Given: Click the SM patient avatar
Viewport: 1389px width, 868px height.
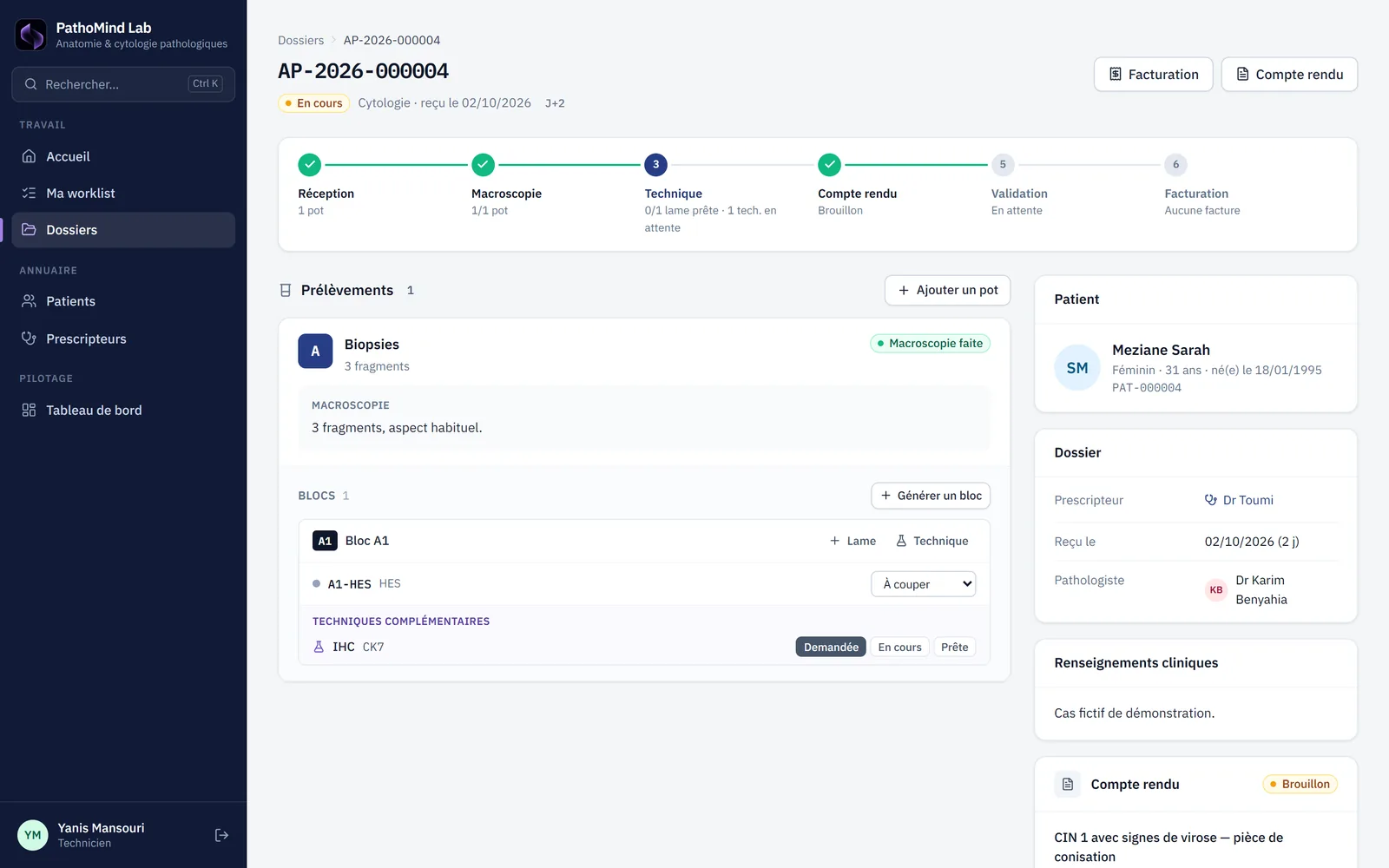Looking at the screenshot, I should tap(1077, 368).
